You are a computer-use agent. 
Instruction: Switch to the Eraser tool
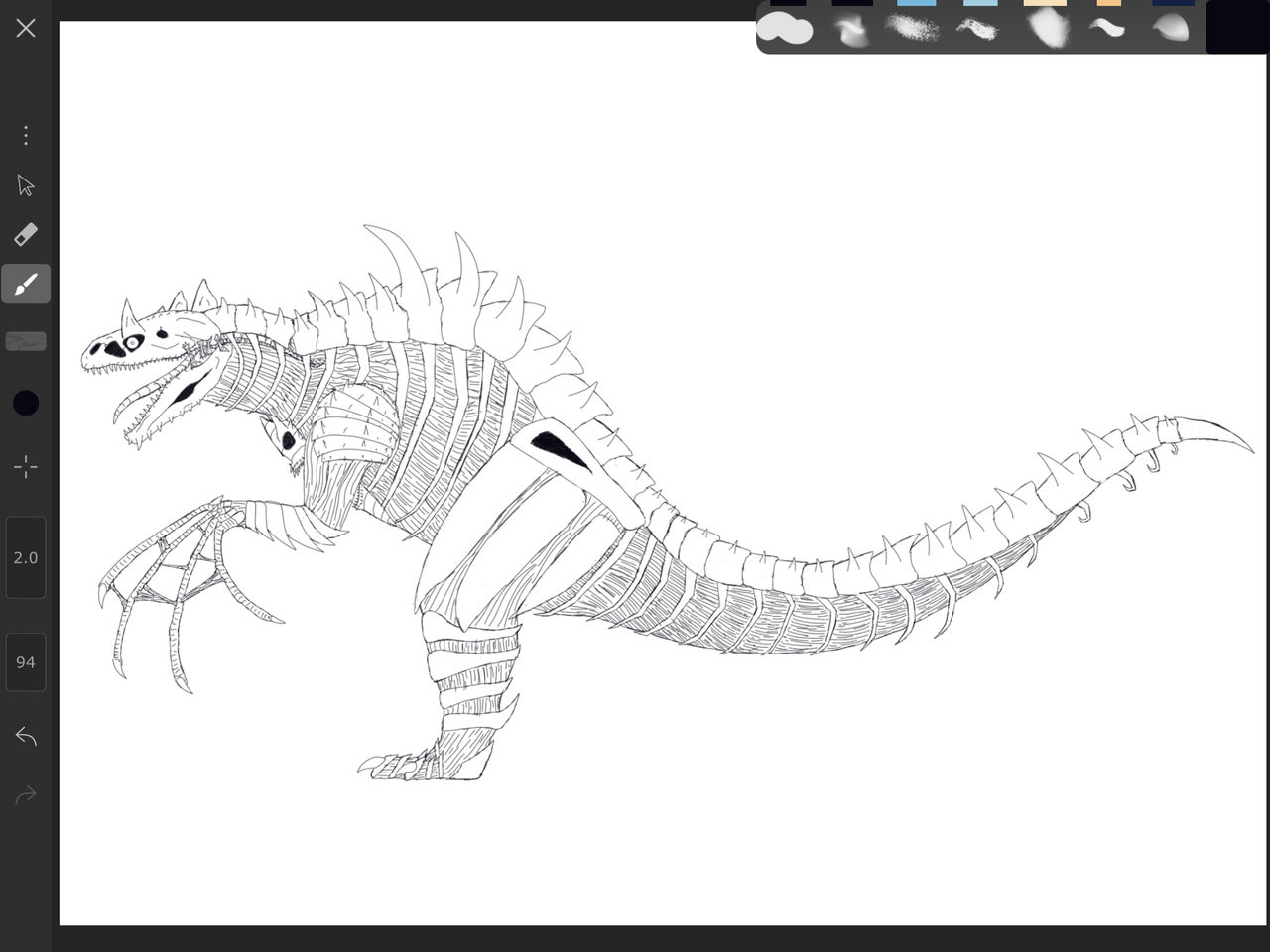26,234
